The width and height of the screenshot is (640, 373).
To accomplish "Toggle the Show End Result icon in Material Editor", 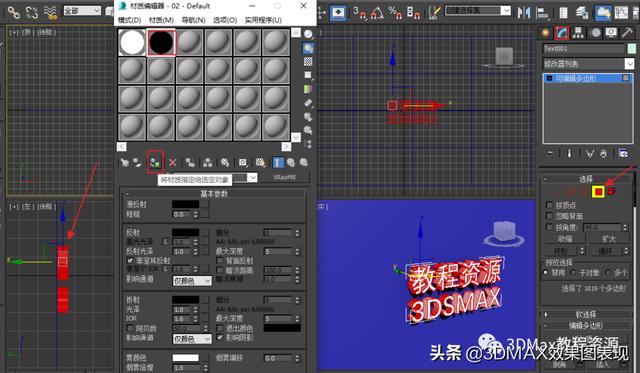I will (x=278, y=162).
